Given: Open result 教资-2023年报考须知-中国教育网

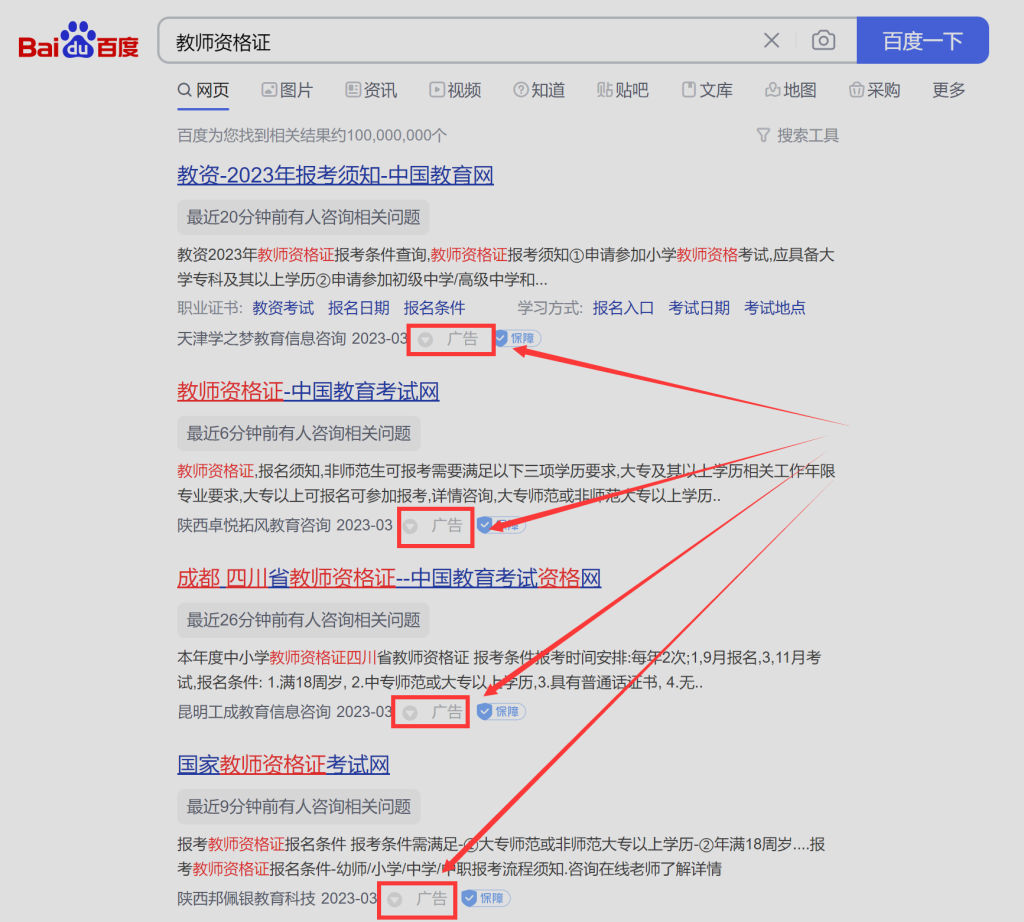Looking at the screenshot, I should pyautogui.click(x=335, y=175).
